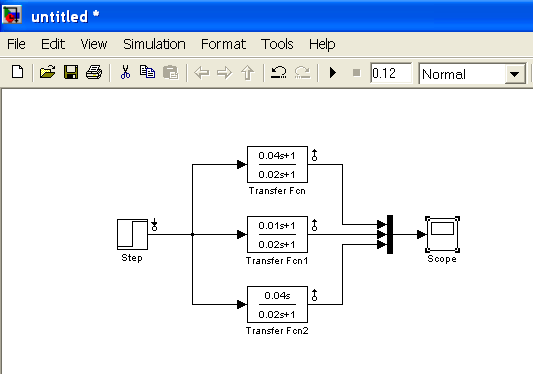Click the Undo arrow icon
Viewport: 533px width, 374px height.
(278, 72)
